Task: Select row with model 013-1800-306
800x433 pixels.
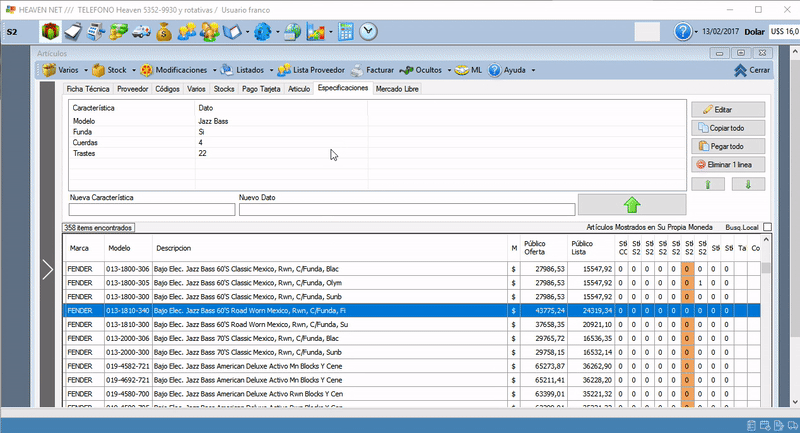Action: point(412,269)
